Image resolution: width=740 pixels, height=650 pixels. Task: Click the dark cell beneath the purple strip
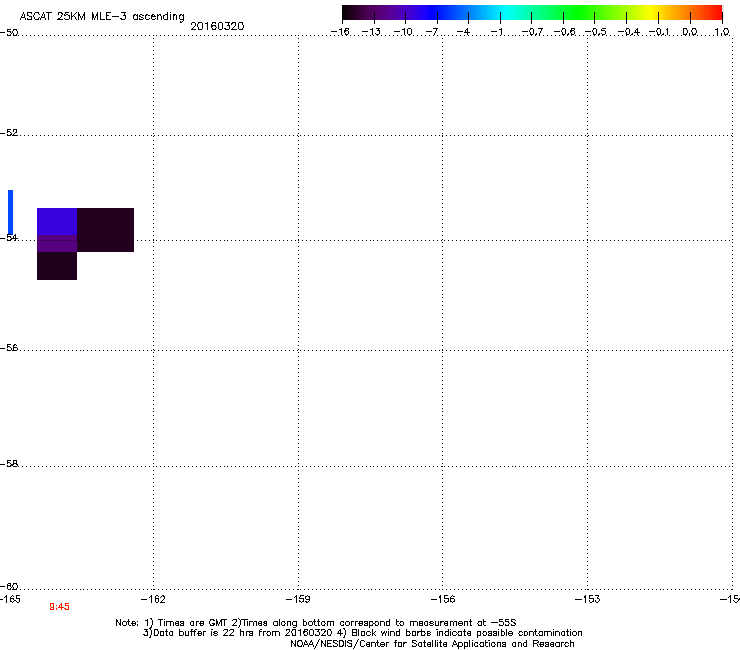[57, 266]
